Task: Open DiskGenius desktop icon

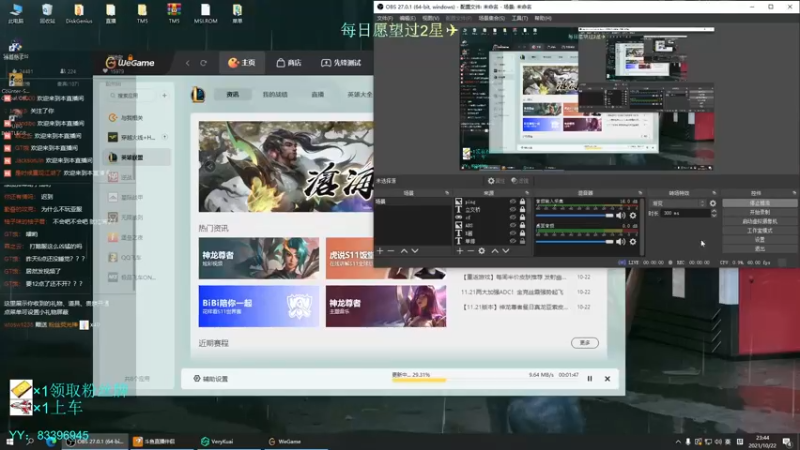Action: 79,14
